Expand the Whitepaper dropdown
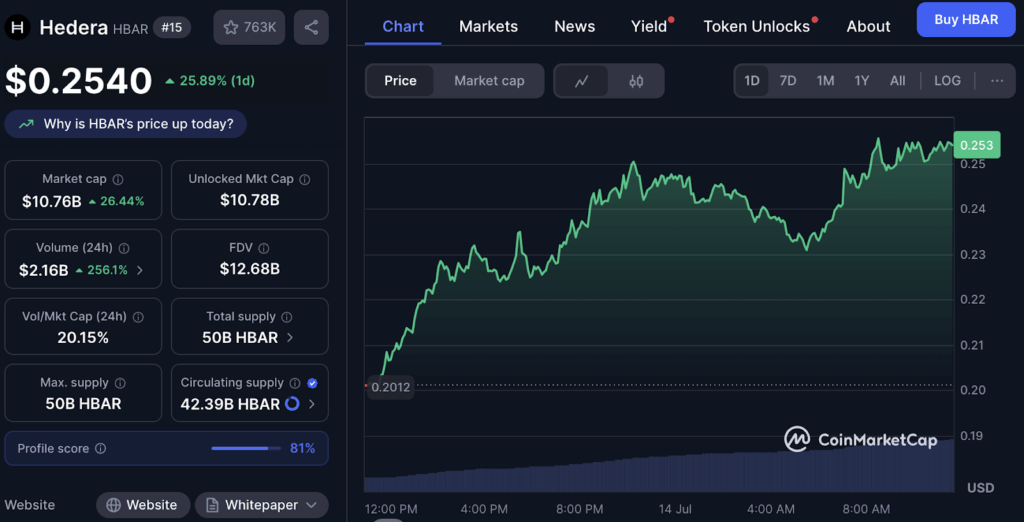Viewport: 1024px width, 522px height. pyautogui.click(x=262, y=505)
